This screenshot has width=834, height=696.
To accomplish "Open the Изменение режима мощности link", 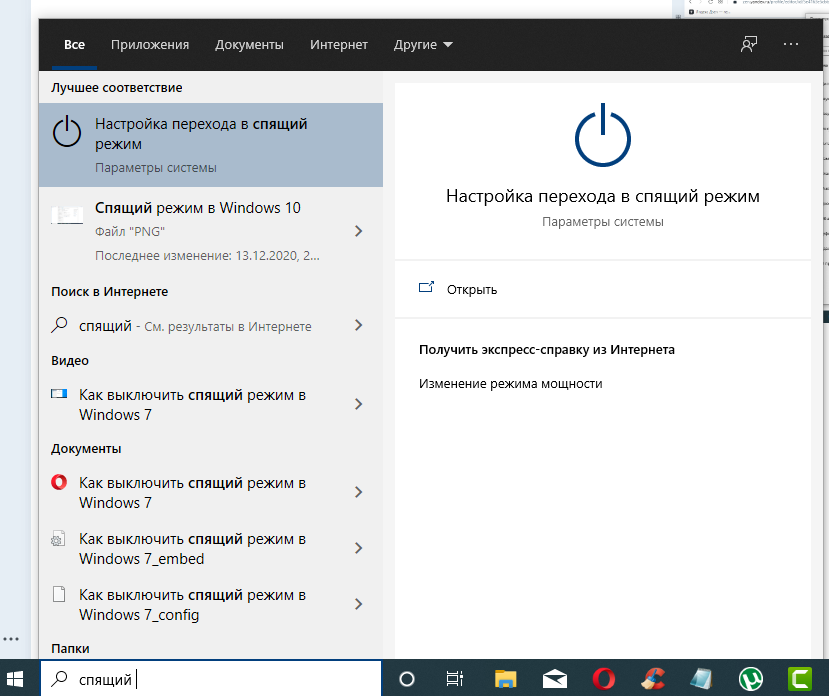I will 511,383.
